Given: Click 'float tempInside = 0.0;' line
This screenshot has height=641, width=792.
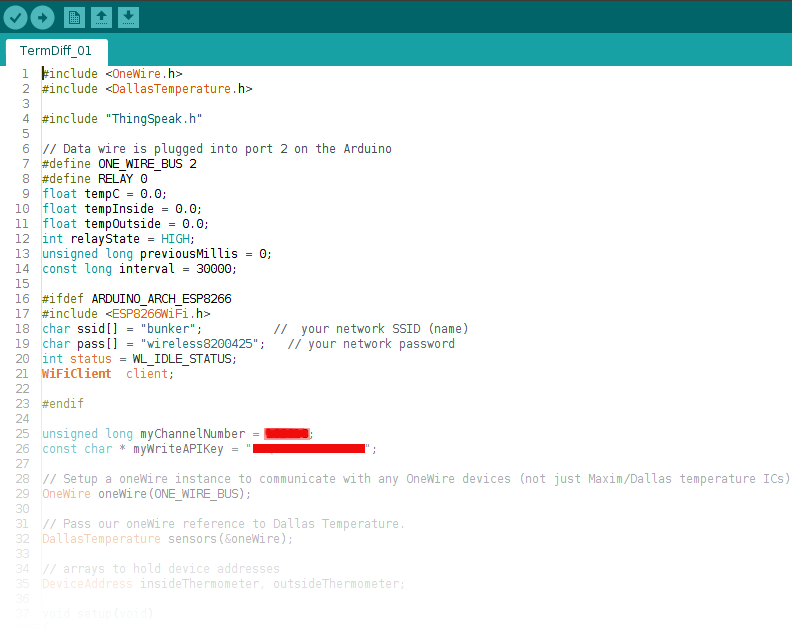Looking at the screenshot, I should pos(122,209).
